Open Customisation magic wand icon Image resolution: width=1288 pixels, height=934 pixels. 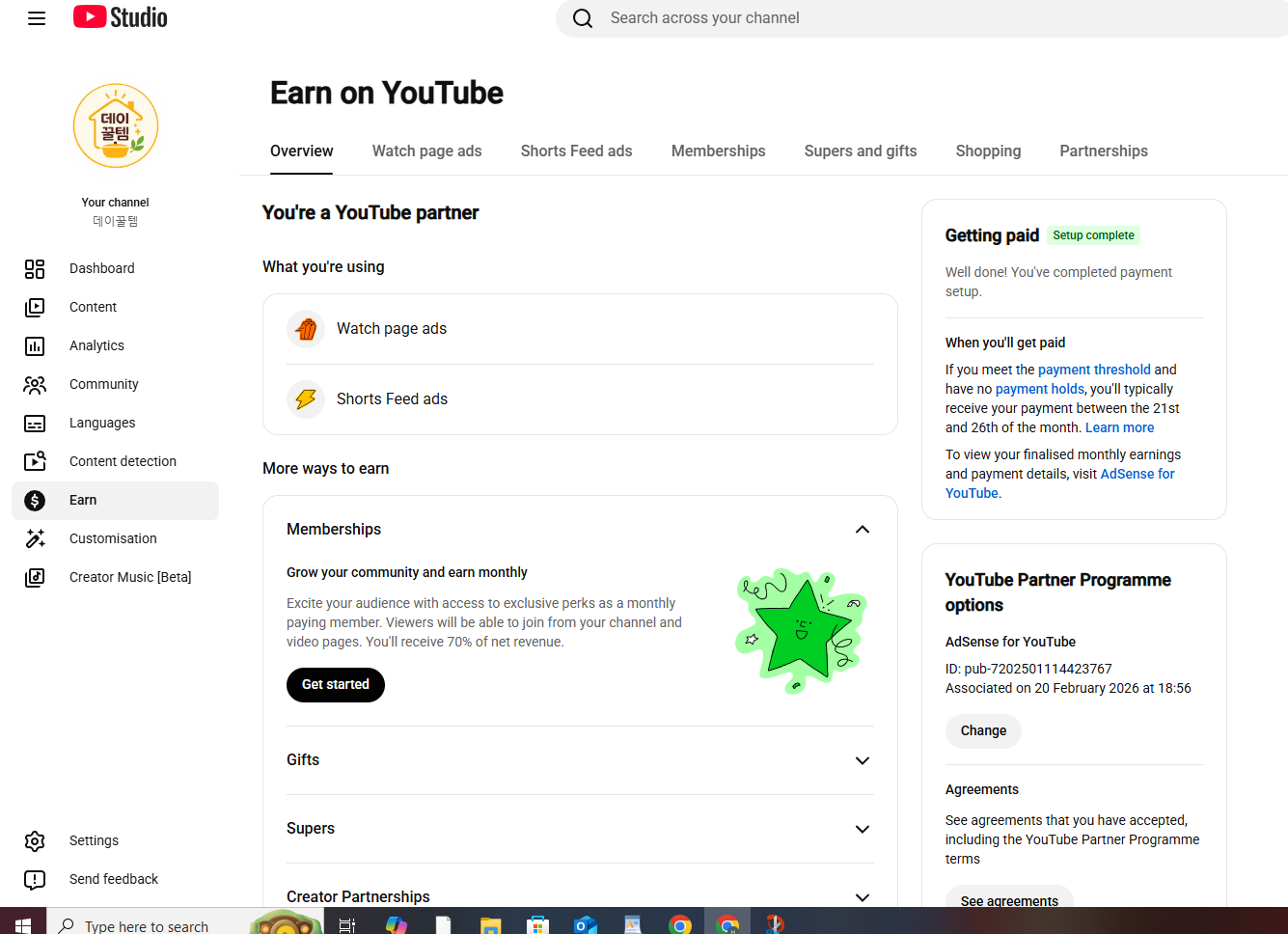35,538
